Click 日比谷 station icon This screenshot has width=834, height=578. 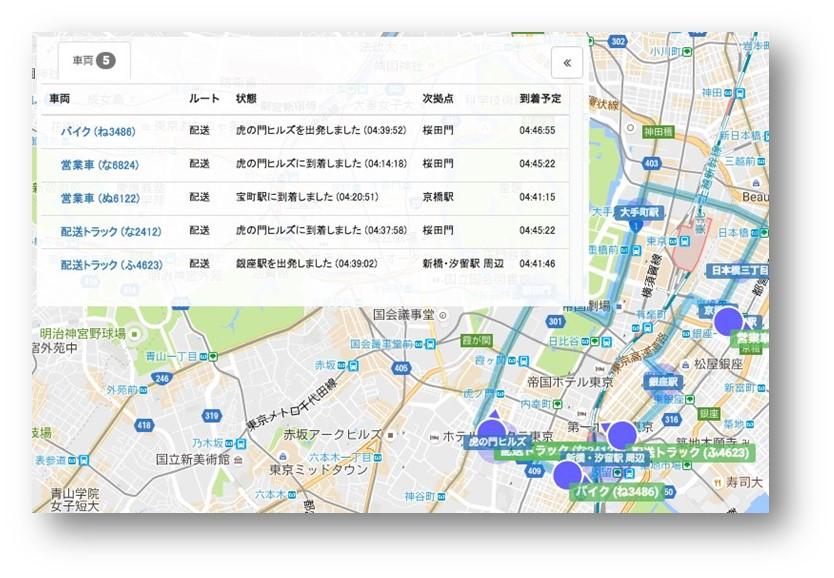click(607, 341)
